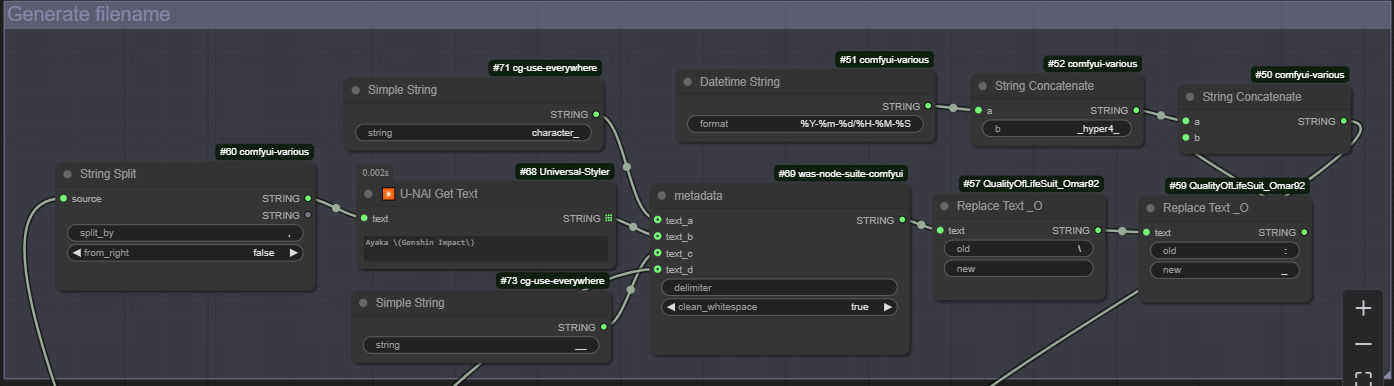Click the #51 comfyui-various badge
The height and width of the screenshot is (386, 1394).
pyautogui.click(x=885, y=60)
